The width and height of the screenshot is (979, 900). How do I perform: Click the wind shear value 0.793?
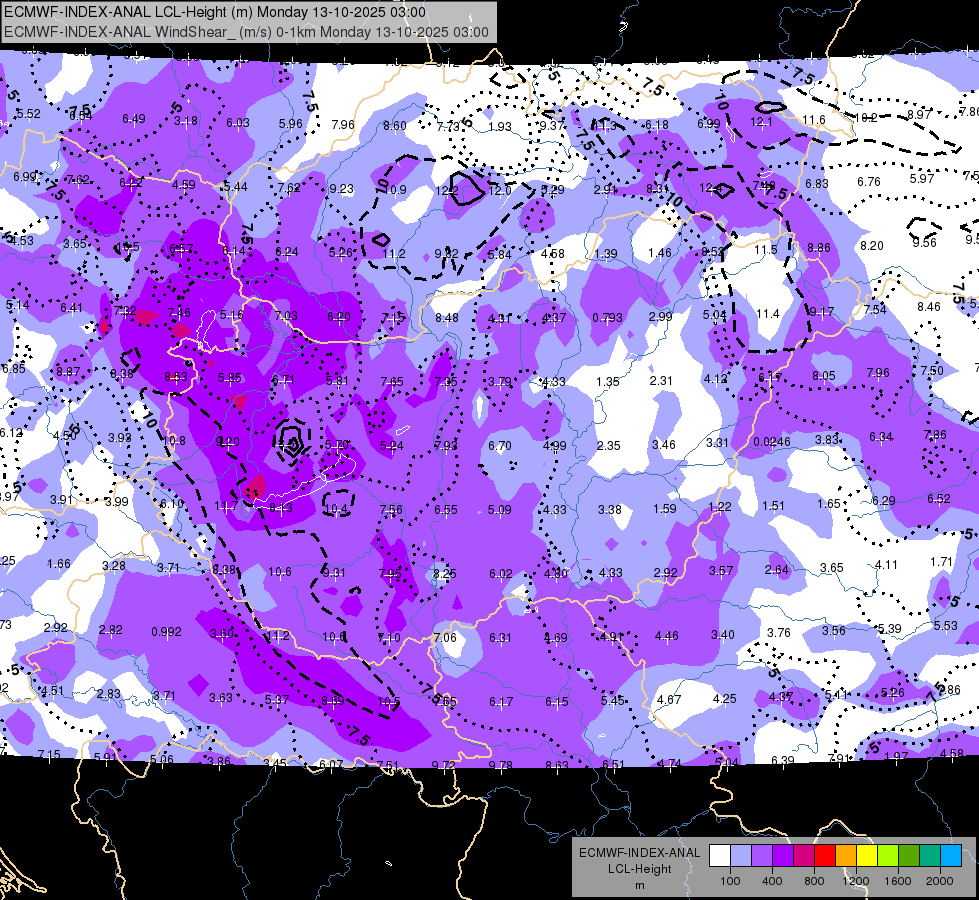(607, 317)
